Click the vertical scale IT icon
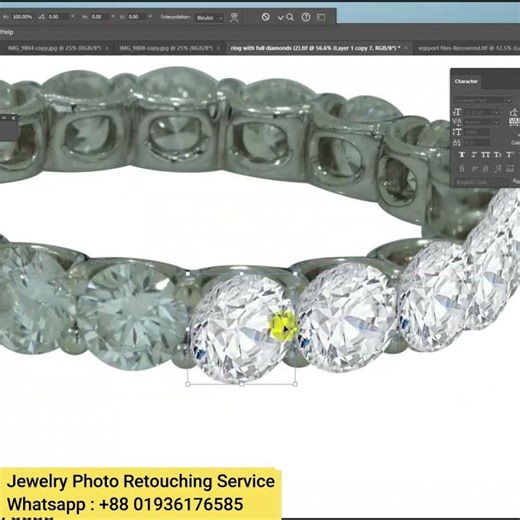The height and width of the screenshot is (520, 520). click(457, 132)
